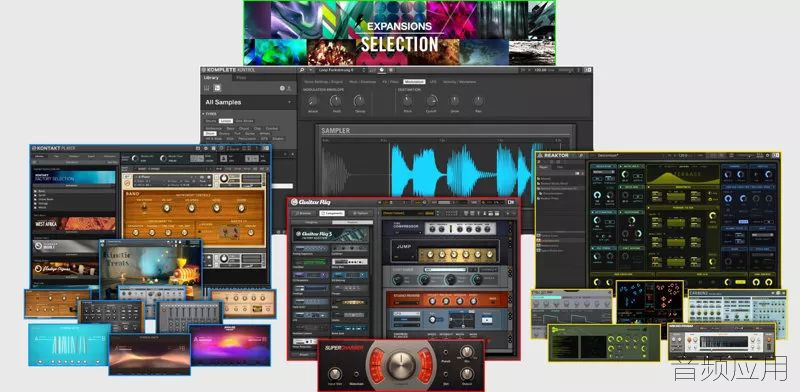800x392 pixels.
Task: Select the Loops type tag
Action: (x=225, y=121)
